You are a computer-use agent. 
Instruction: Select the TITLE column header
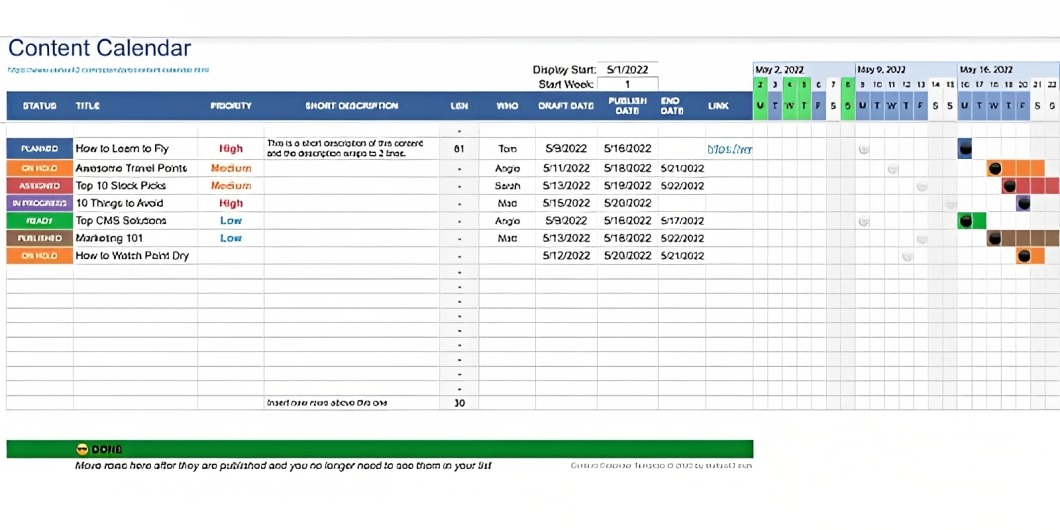135,106
